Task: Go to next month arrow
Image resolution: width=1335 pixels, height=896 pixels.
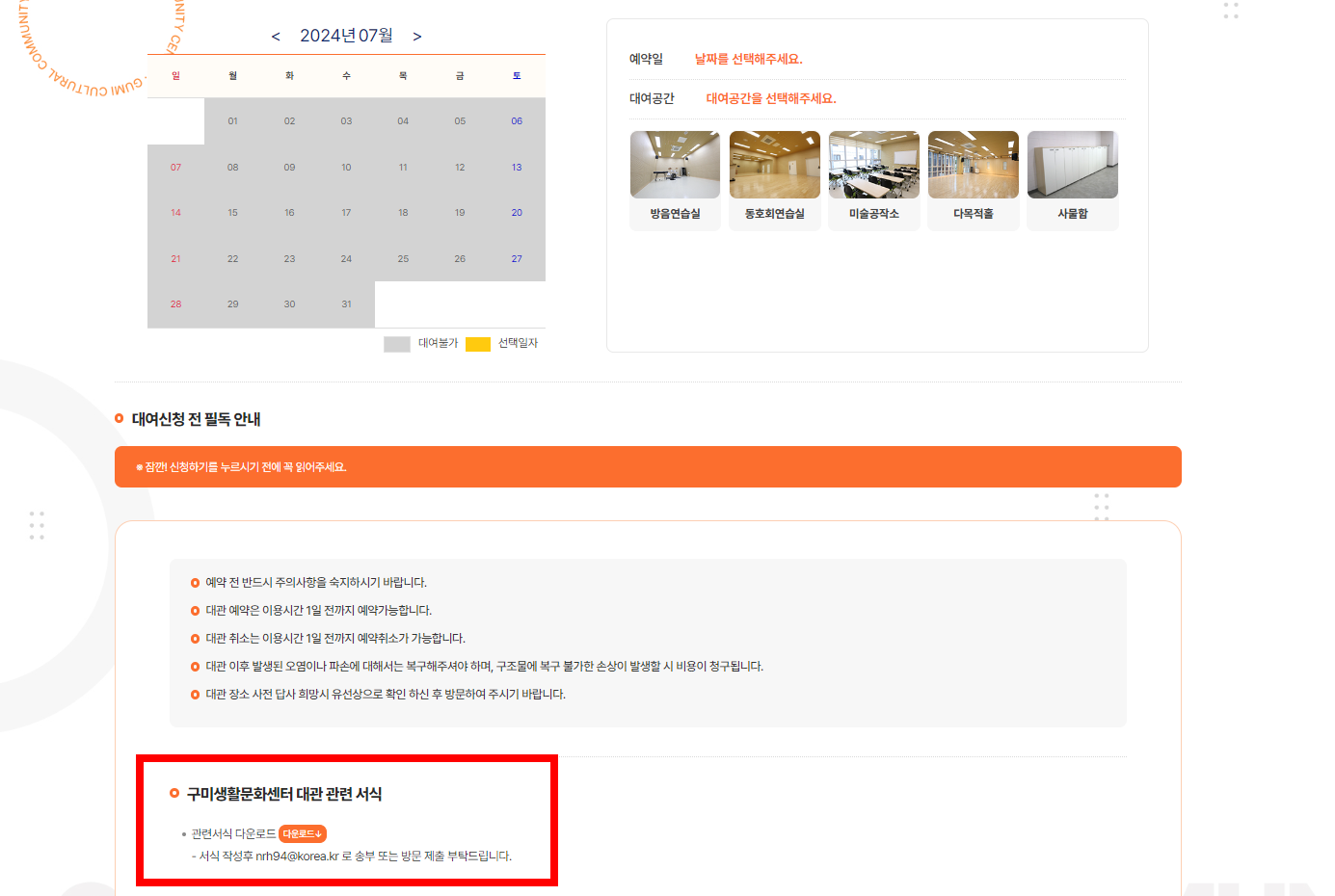Action: tap(417, 37)
